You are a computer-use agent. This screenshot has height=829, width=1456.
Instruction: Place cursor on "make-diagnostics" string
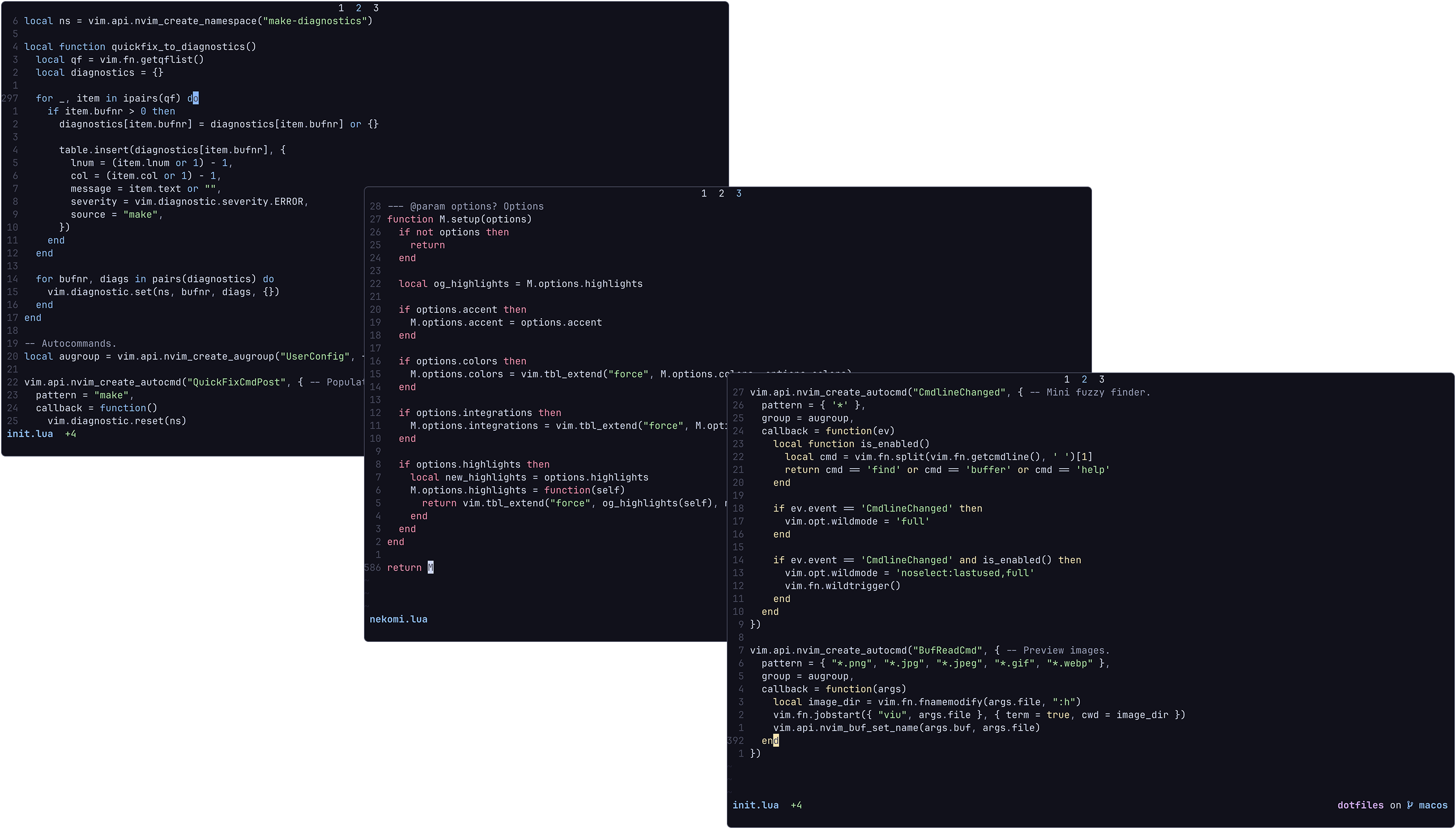pos(315,21)
